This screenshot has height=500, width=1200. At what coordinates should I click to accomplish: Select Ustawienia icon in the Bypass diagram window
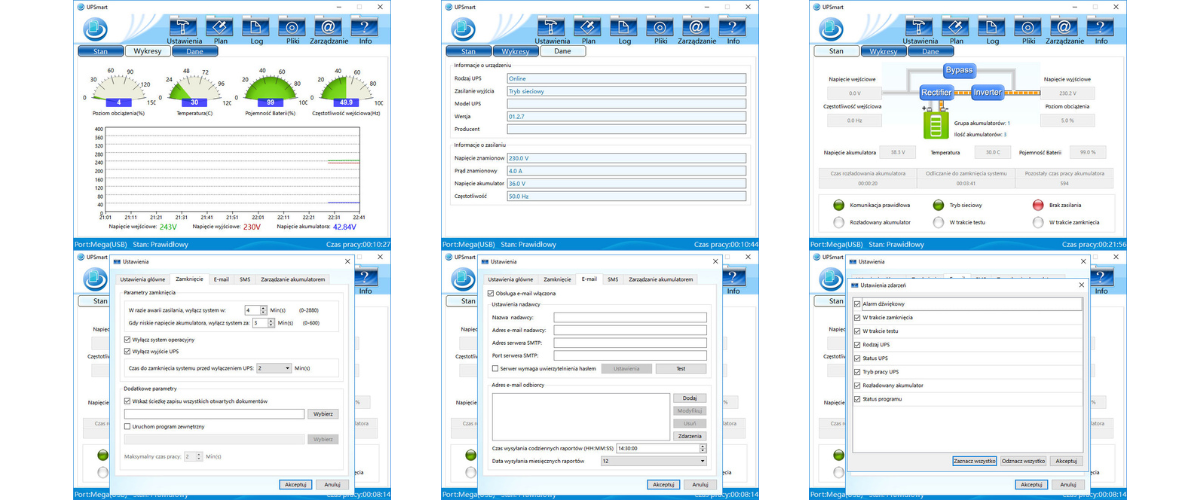(x=919, y=28)
